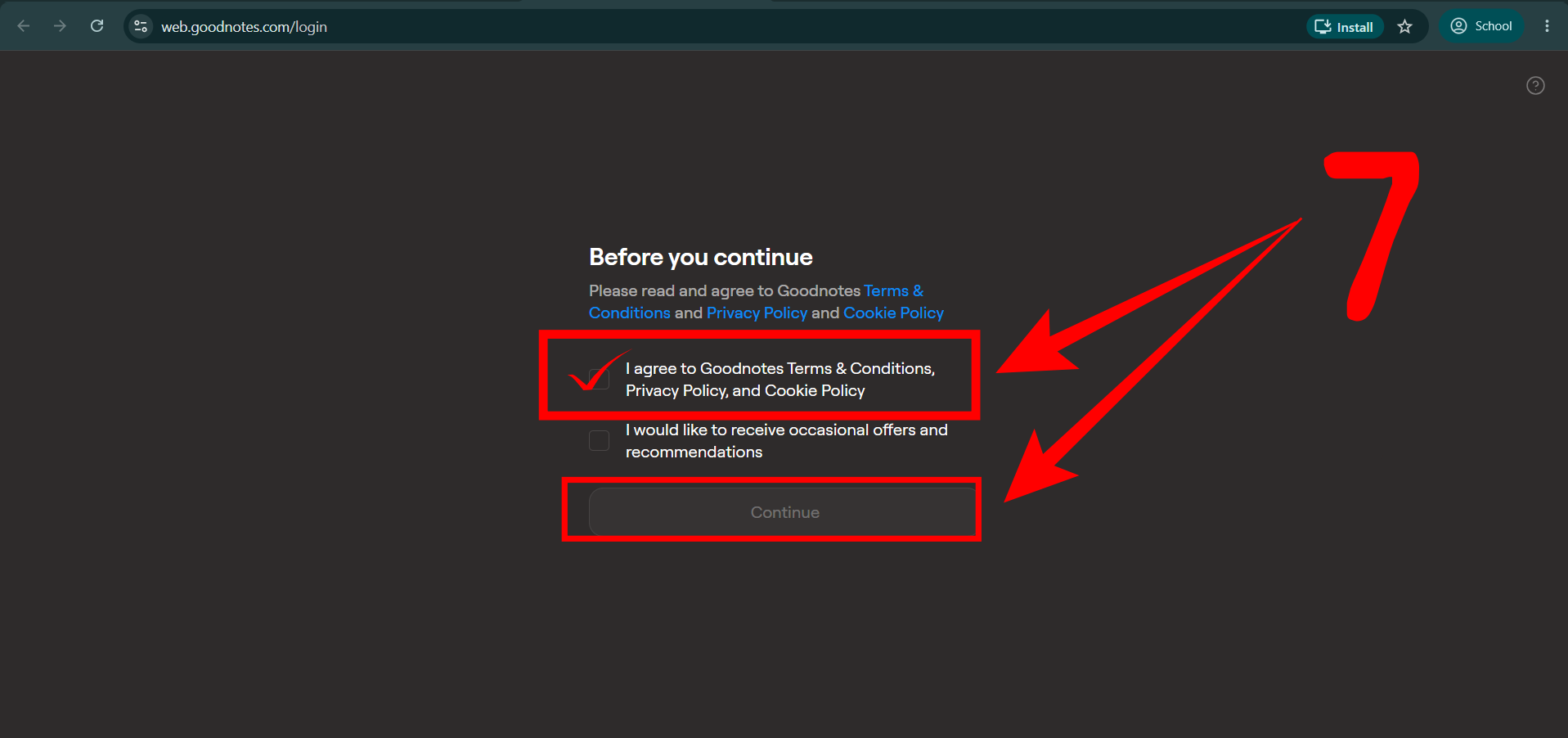Screen dimensions: 1568x738
Task: Open the help question mark icon
Action: click(x=1535, y=85)
